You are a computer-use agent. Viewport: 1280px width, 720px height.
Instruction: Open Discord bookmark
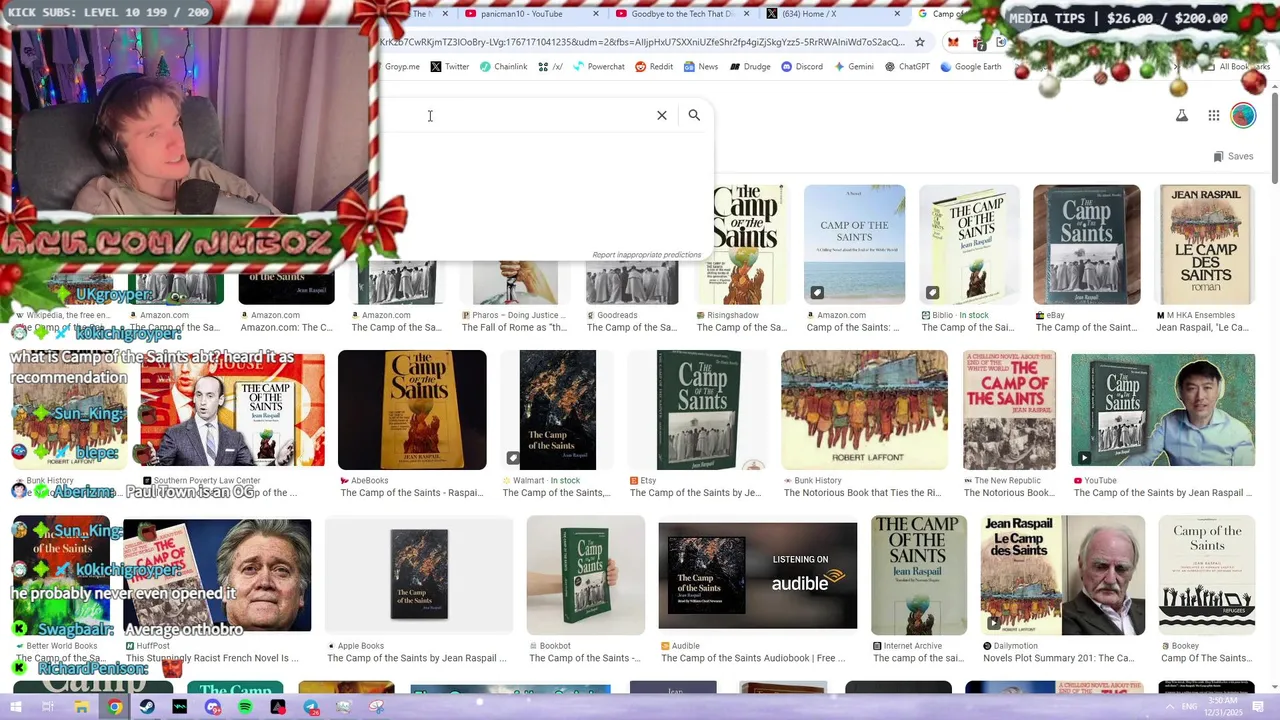click(802, 67)
